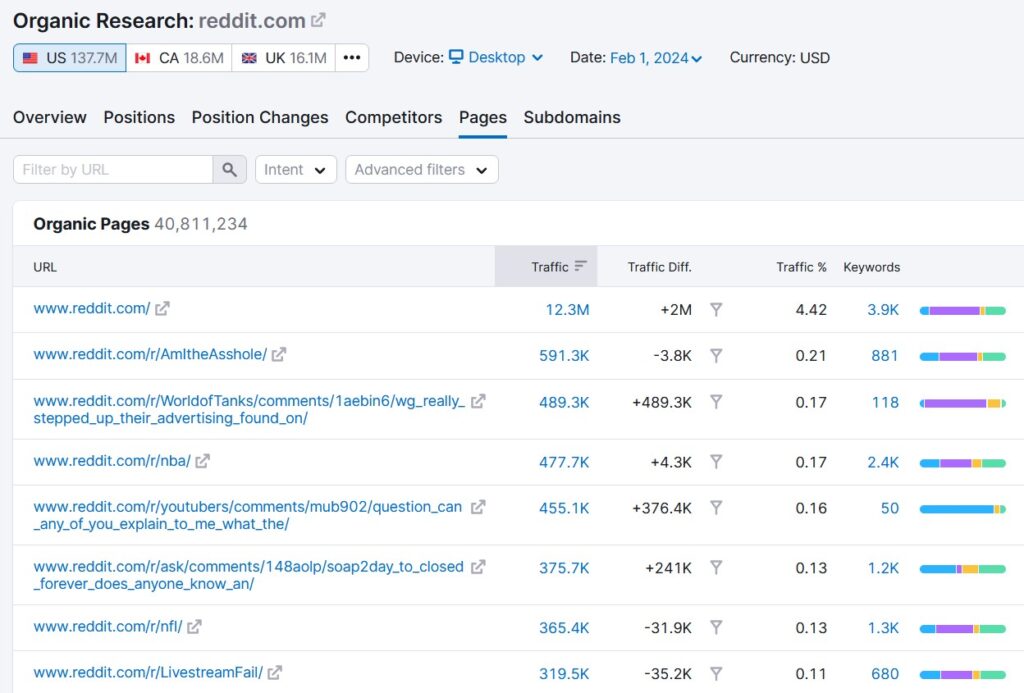Viewport: 1024px width, 693px height.
Task: Open external link icon for WorldofTanks row
Action: (x=478, y=401)
